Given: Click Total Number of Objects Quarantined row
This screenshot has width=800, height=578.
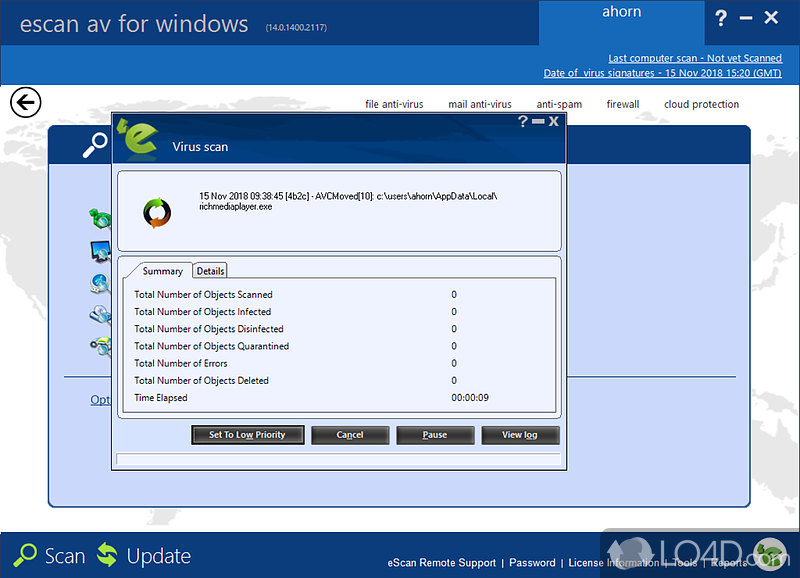Looking at the screenshot, I should click(339, 346).
